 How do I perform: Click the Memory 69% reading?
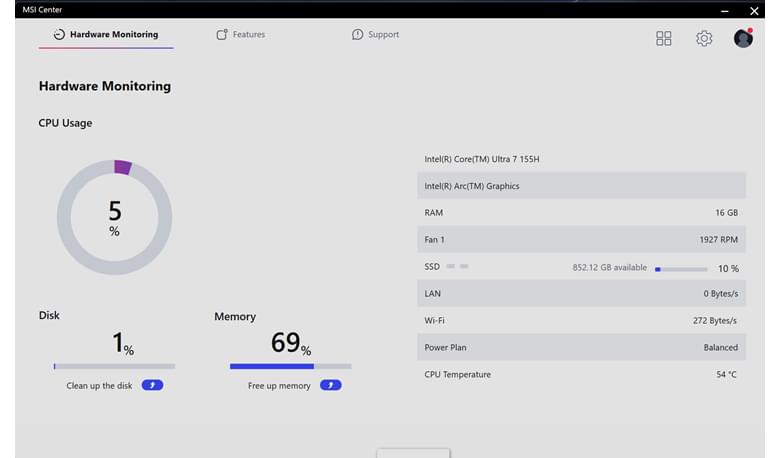pos(291,343)
